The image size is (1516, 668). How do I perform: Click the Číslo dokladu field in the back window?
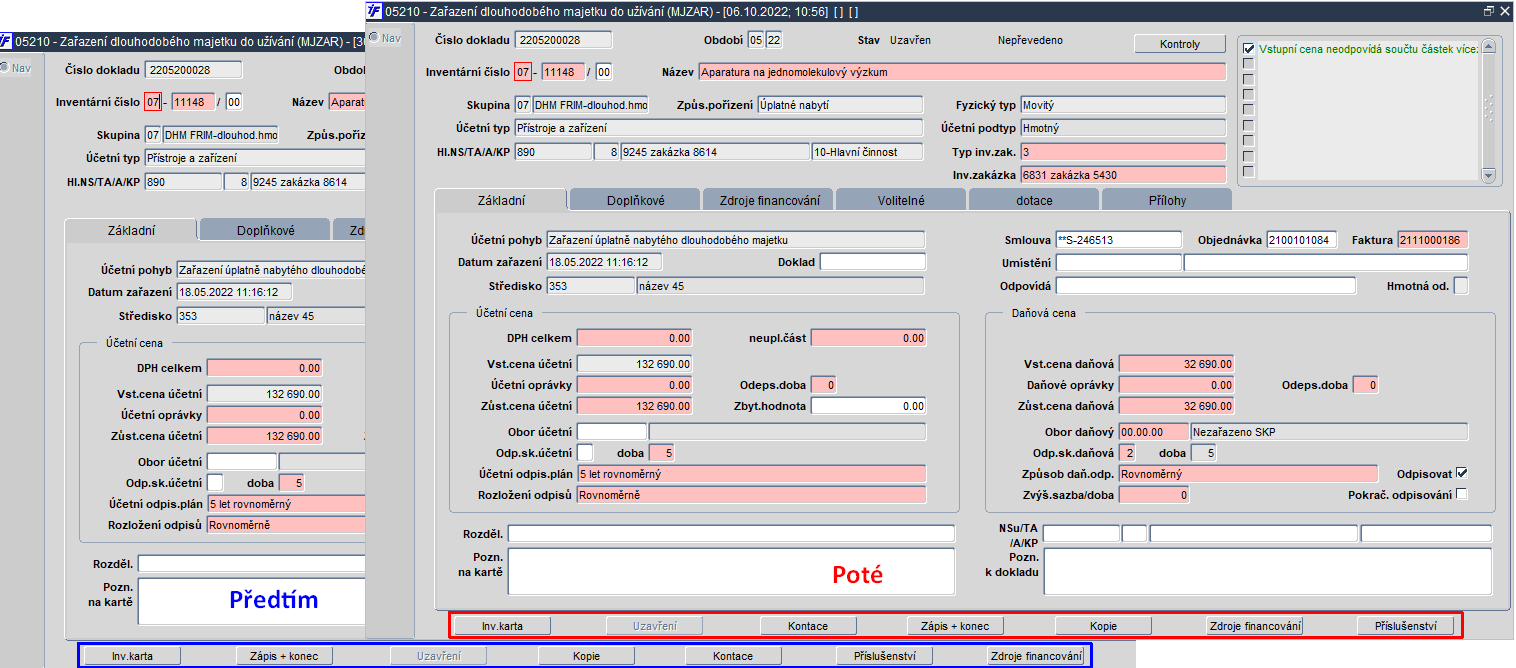[193, 70]
